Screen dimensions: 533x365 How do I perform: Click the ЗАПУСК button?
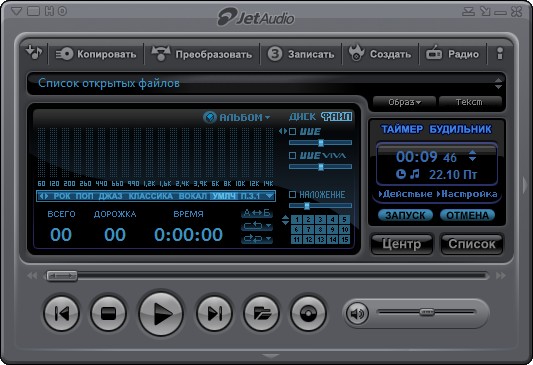click(405, 215)
